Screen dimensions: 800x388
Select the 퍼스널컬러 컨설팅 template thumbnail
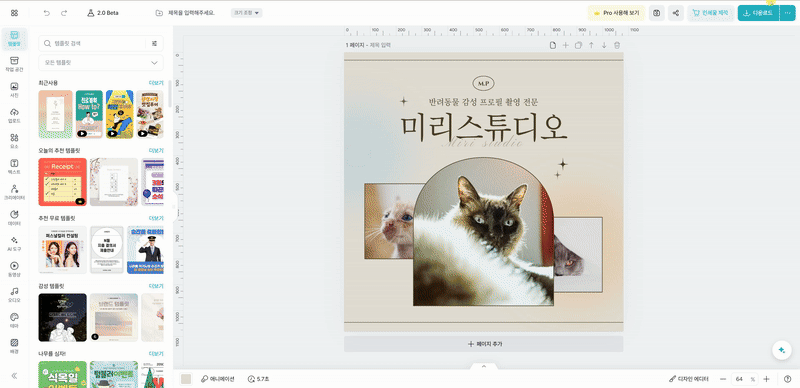63,250
